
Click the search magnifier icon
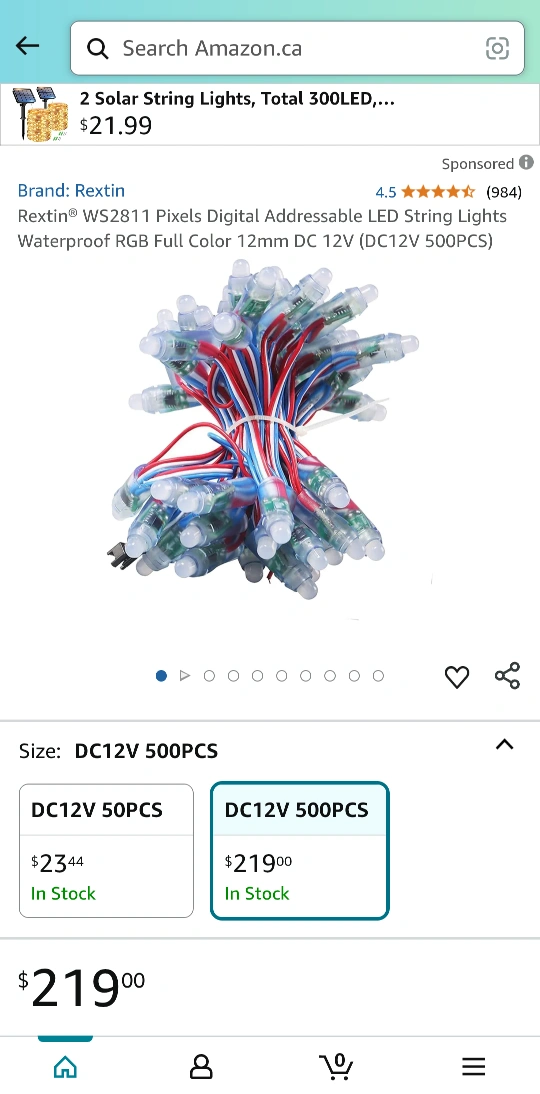point(97,48)
